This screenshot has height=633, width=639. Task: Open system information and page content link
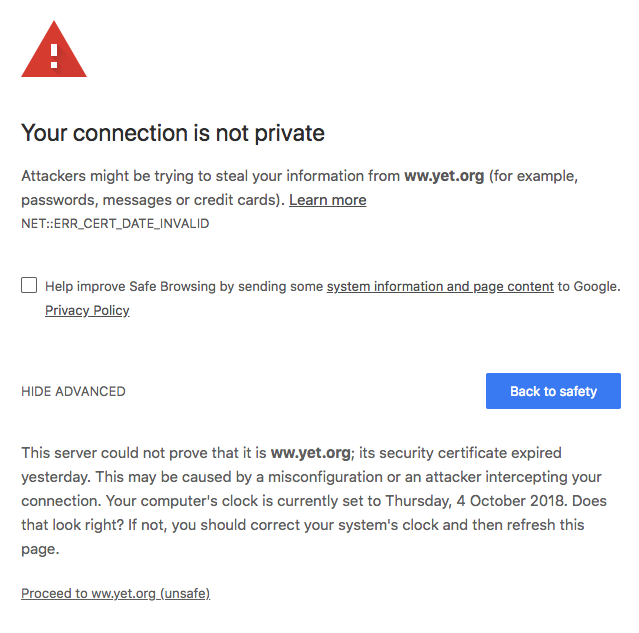(440, 287)
